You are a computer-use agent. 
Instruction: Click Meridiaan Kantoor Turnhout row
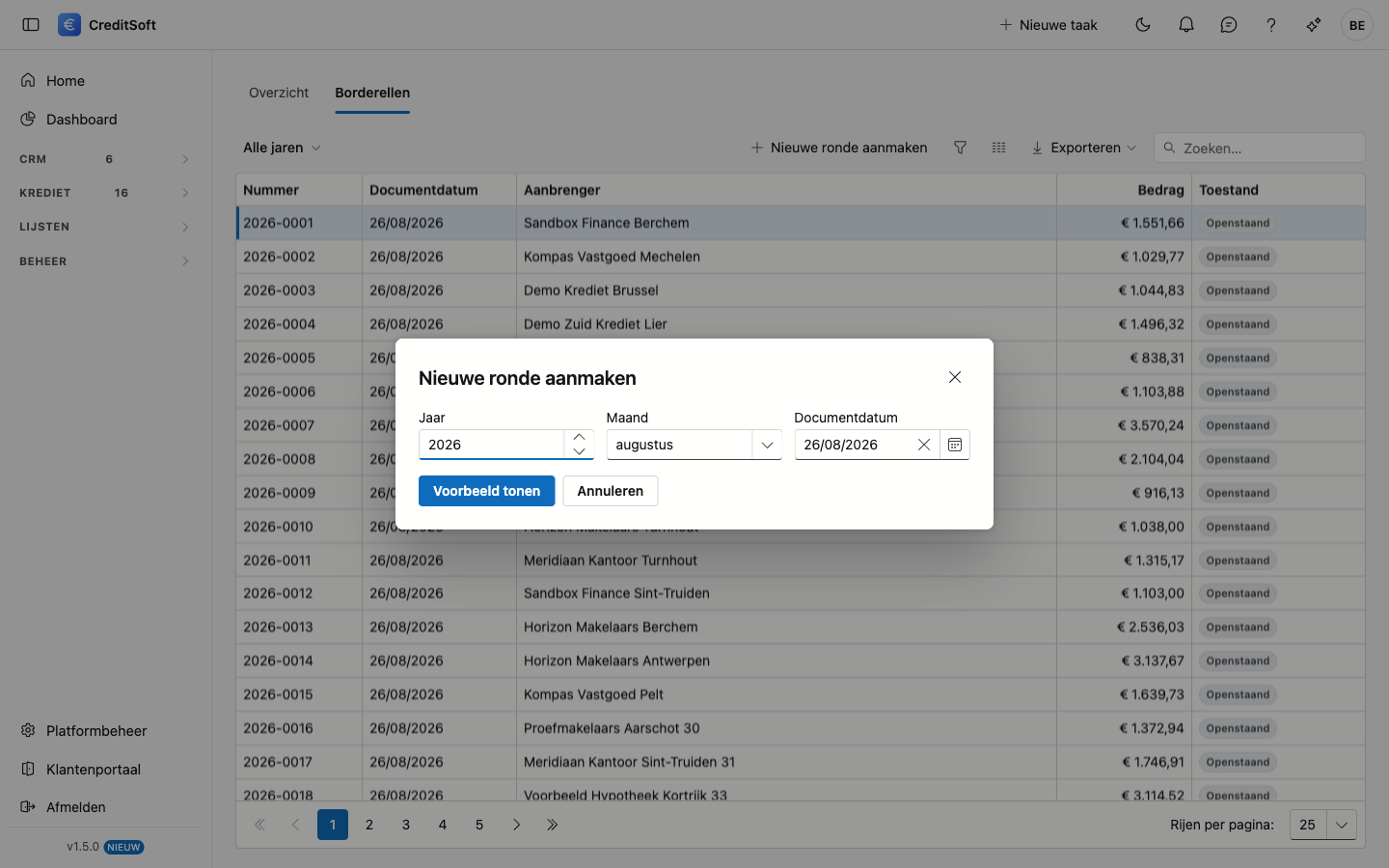point(801,560)
